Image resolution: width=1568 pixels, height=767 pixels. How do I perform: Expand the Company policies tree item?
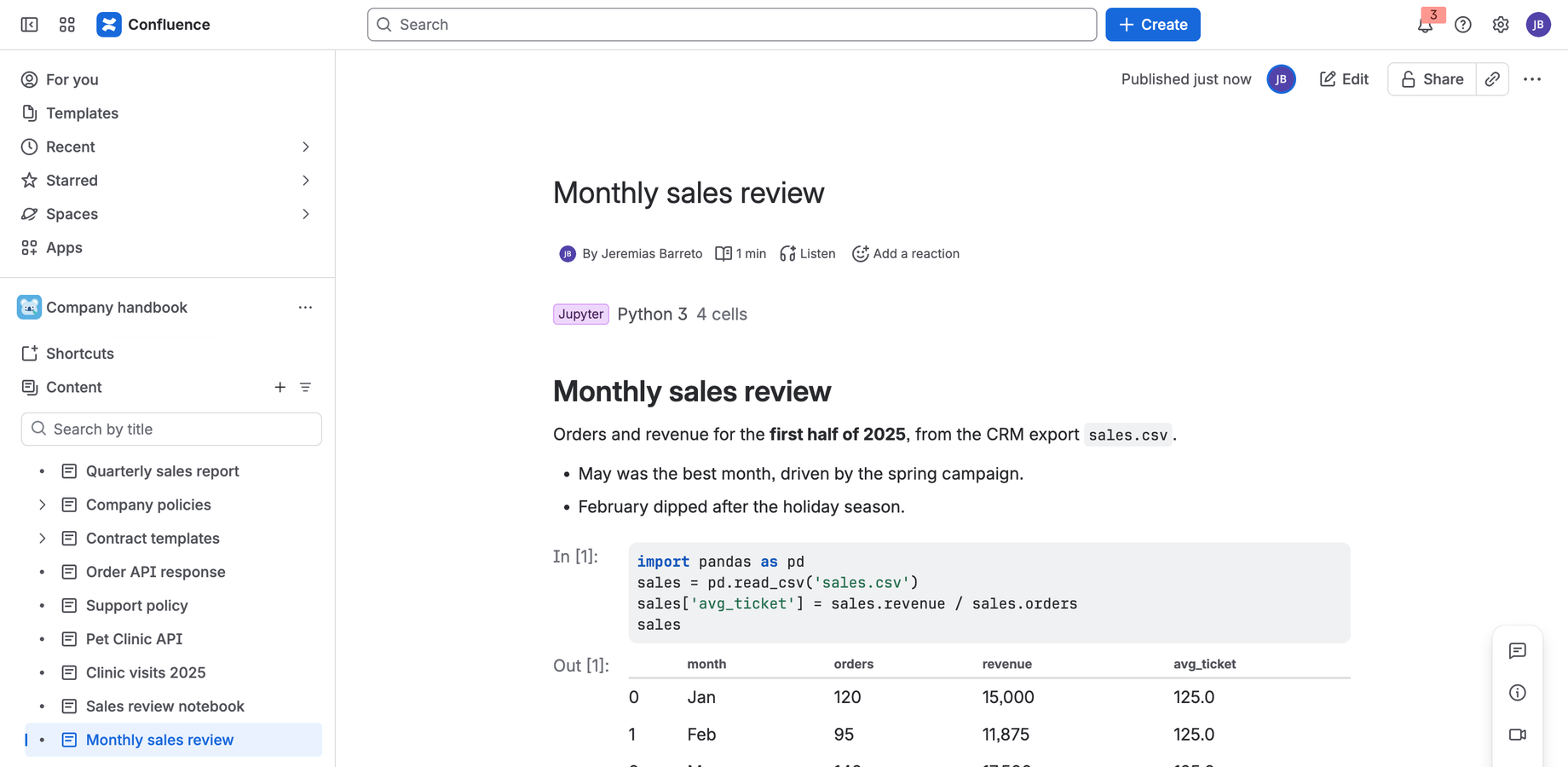click(x=43, y=505)
